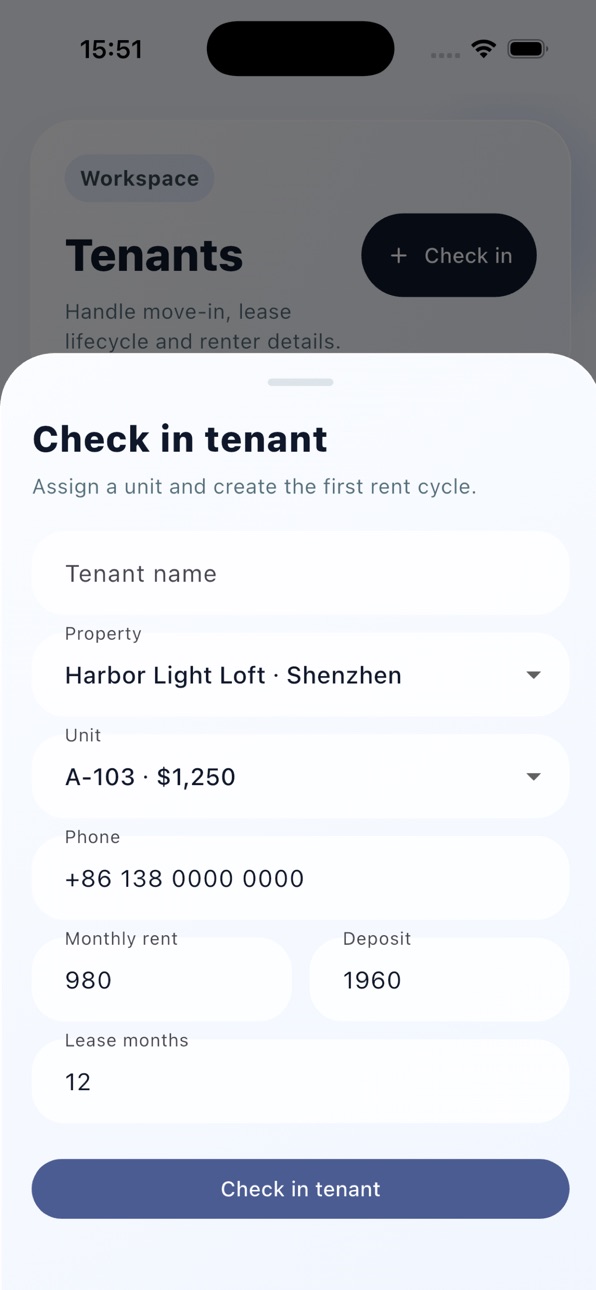Tap the cellular signal dots icon
This screenshot has height=1290, width=596.
444,55
